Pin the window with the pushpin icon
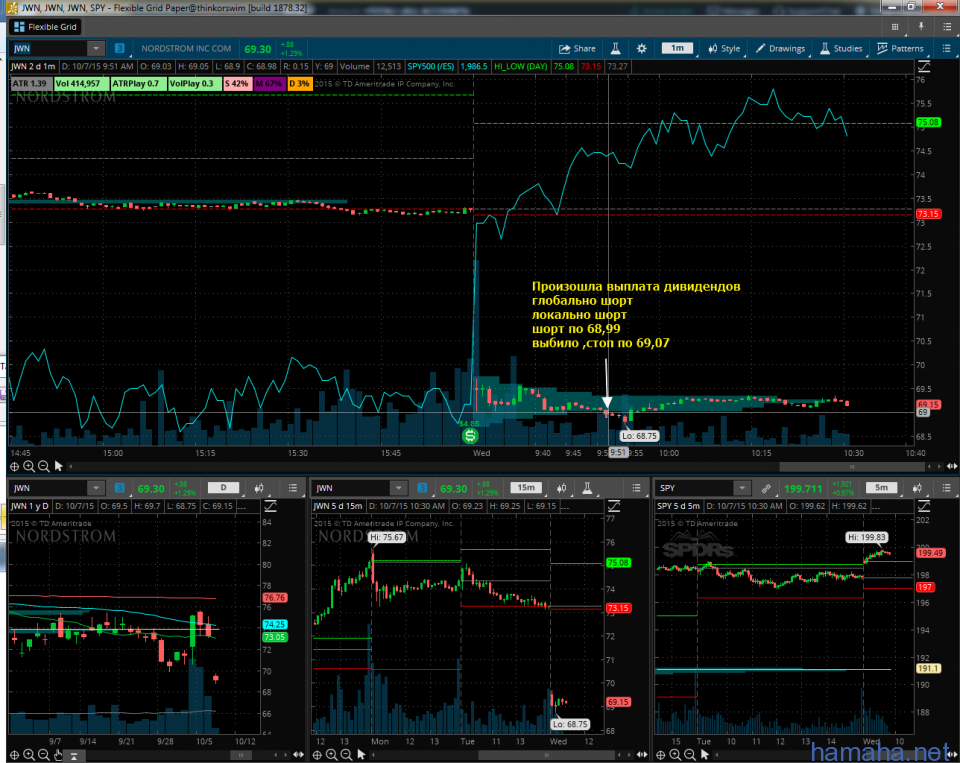 pos(921,26)
